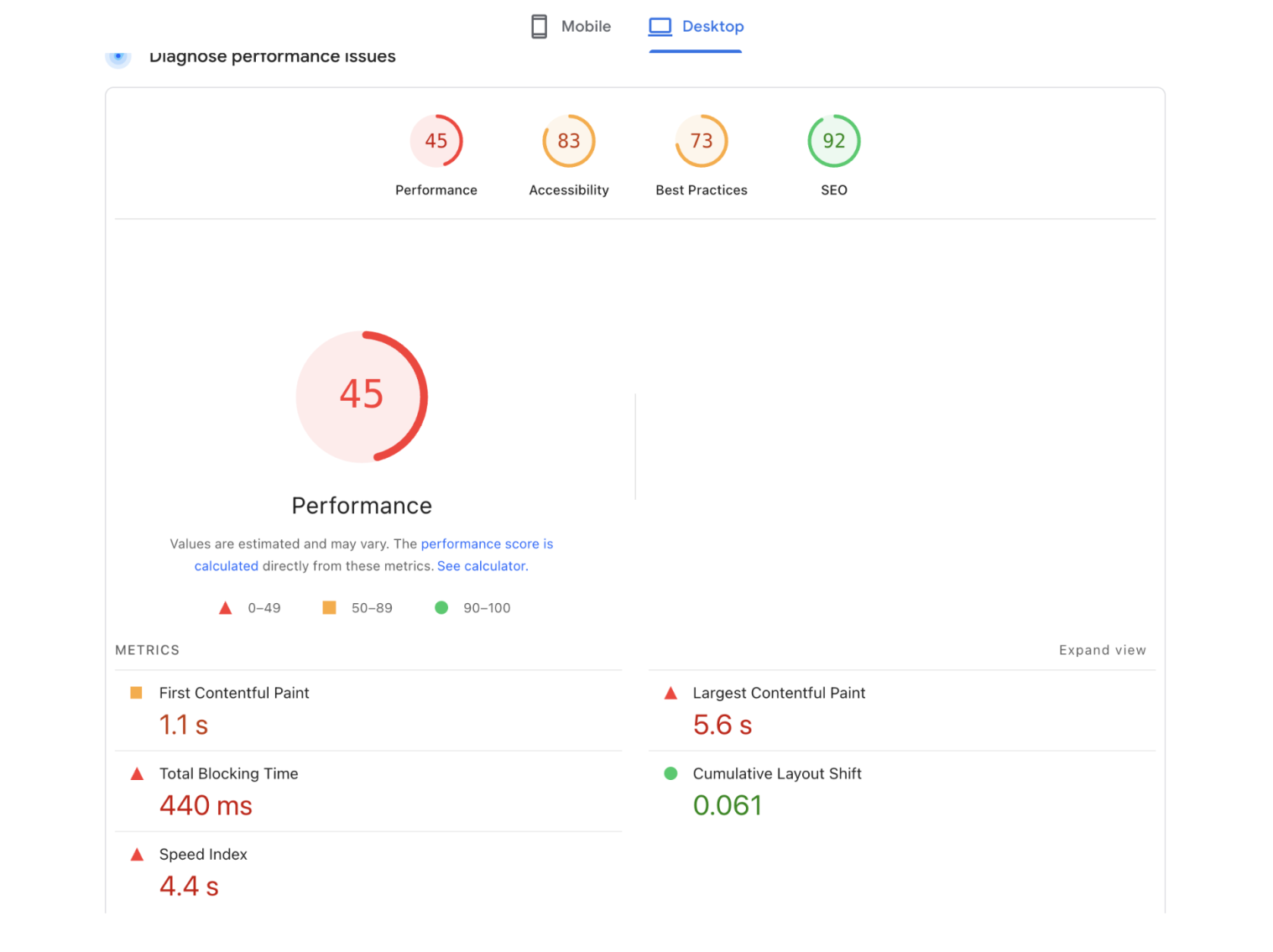Image resolution: width=1273 pixels, height=952 pixels.
Task: Switch to the Mobile tab
Action: tap(571, 26)
